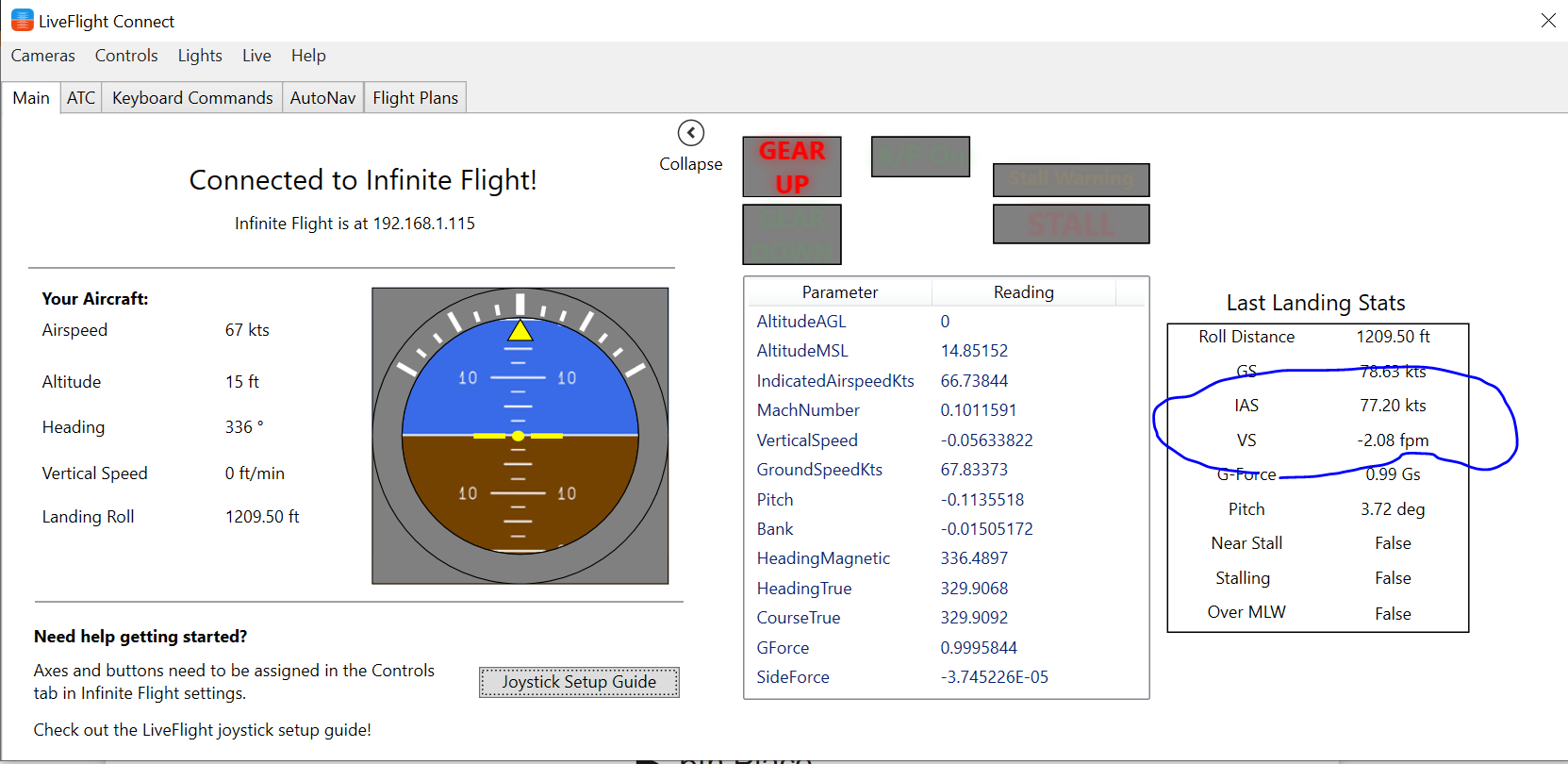Click the Parameter column header
The height and width of the screenshot is (764, 1568).
840,292
